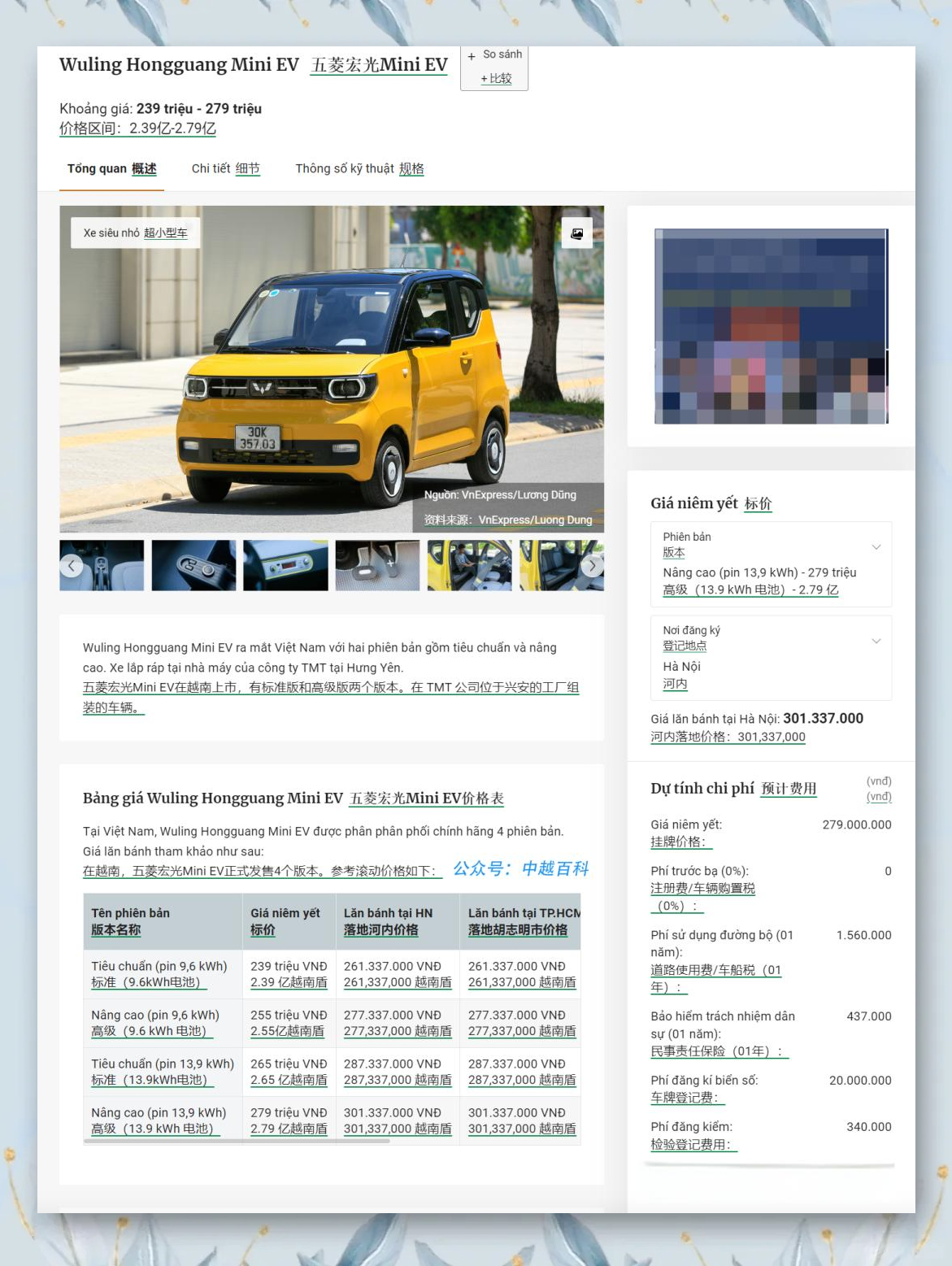The image size is (952, 1266).
Task: Open the photo gallery icon on car image
Action: coord(577,233)
